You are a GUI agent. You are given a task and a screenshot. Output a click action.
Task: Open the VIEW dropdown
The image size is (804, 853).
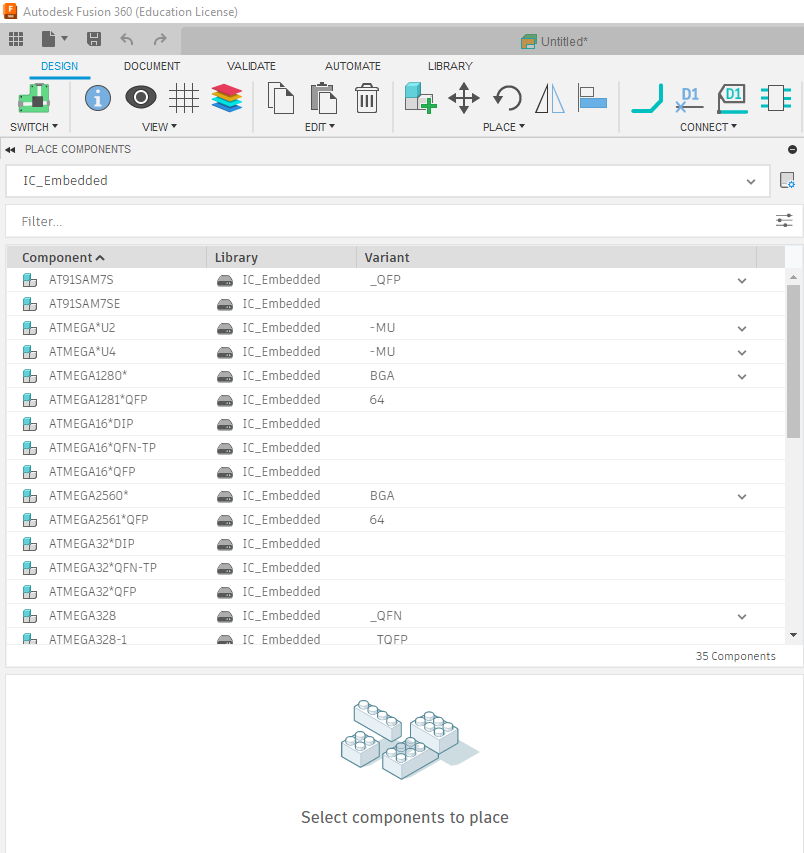[x=159, y=127]
